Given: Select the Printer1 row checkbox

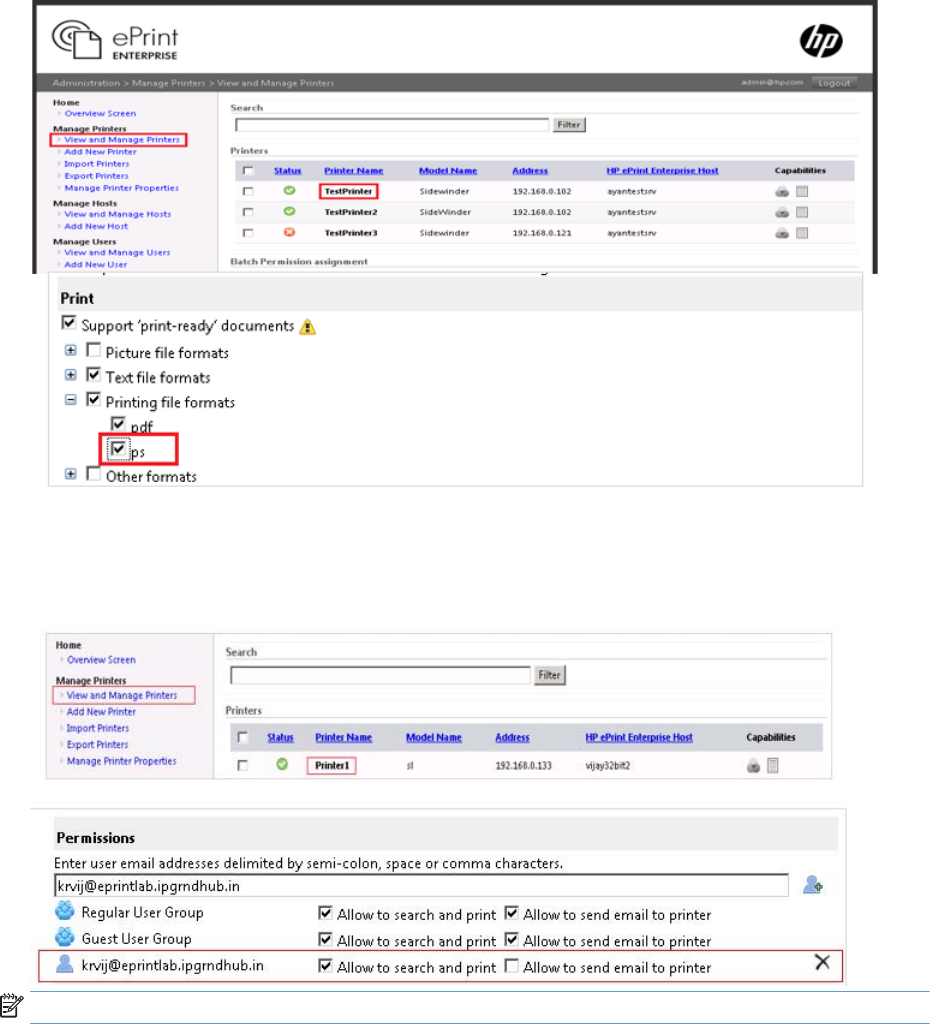Looking at the screenshot, I should click(242, 765).
